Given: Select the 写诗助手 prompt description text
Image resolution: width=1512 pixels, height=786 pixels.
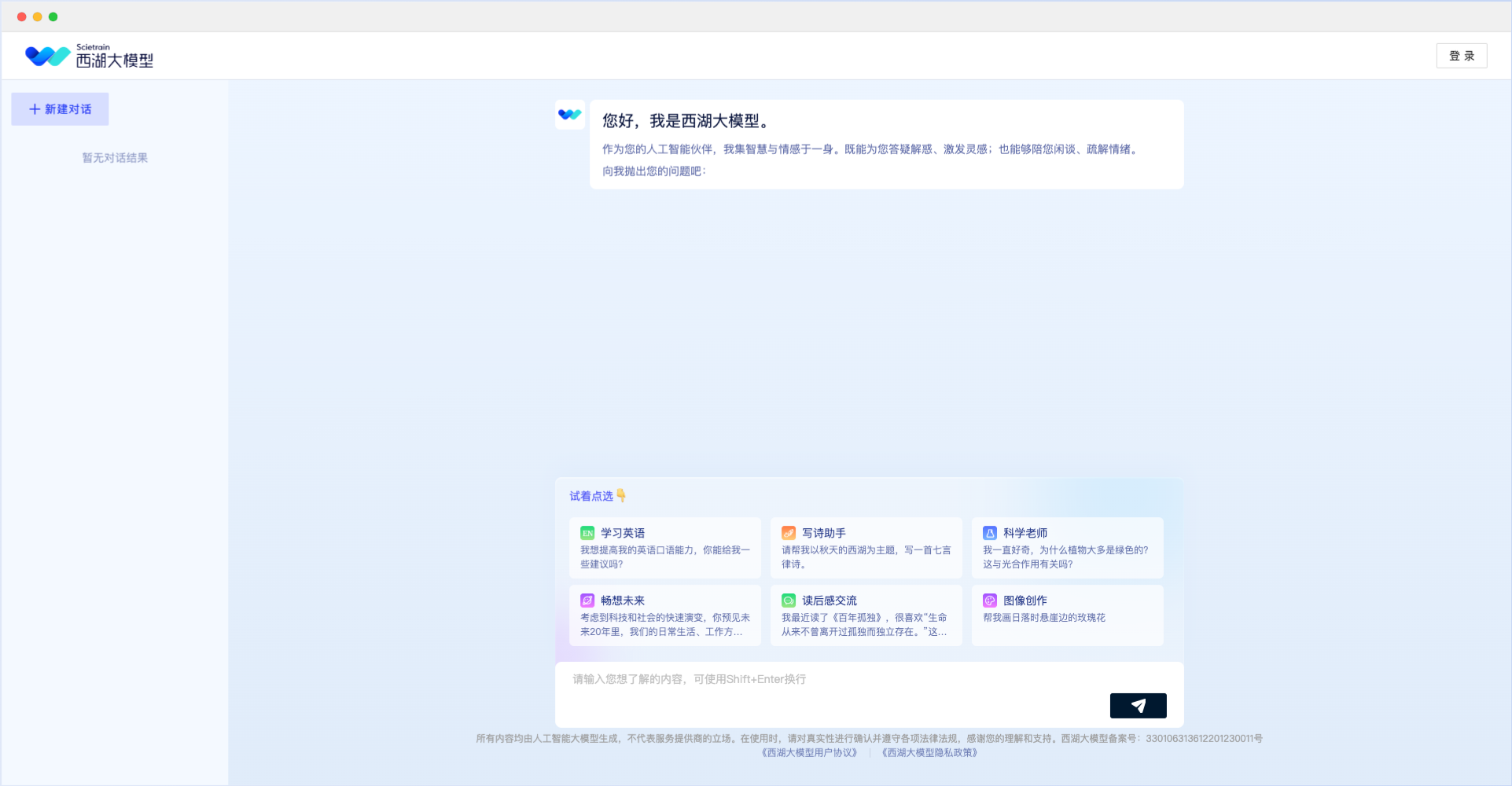Looking at the screenshot, I should [x=866, y=557].
